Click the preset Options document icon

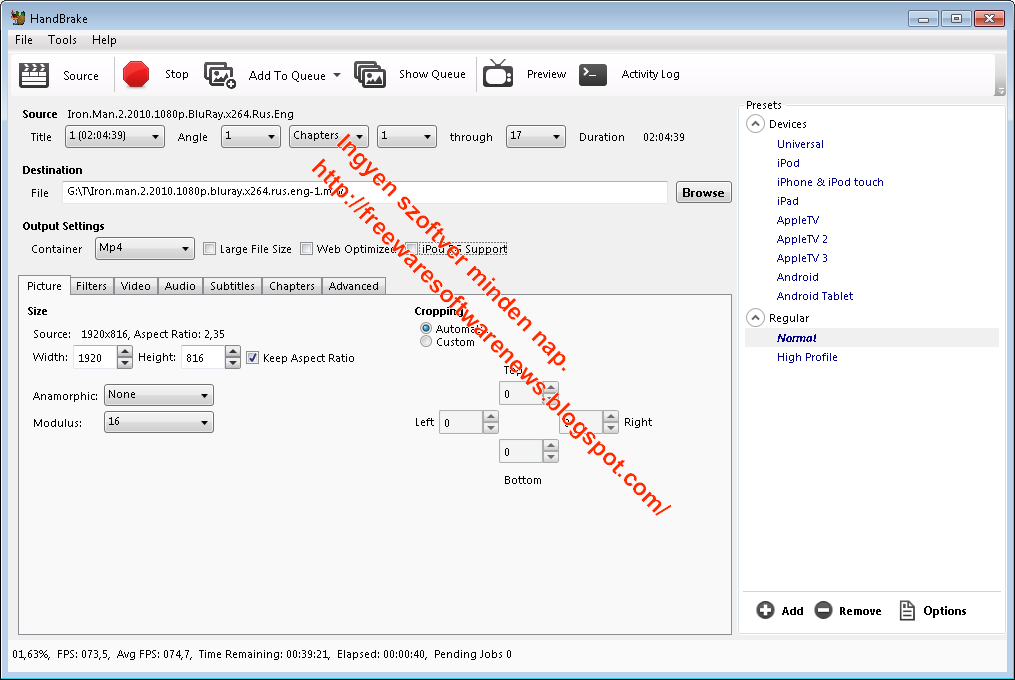[x=907, y=610]
